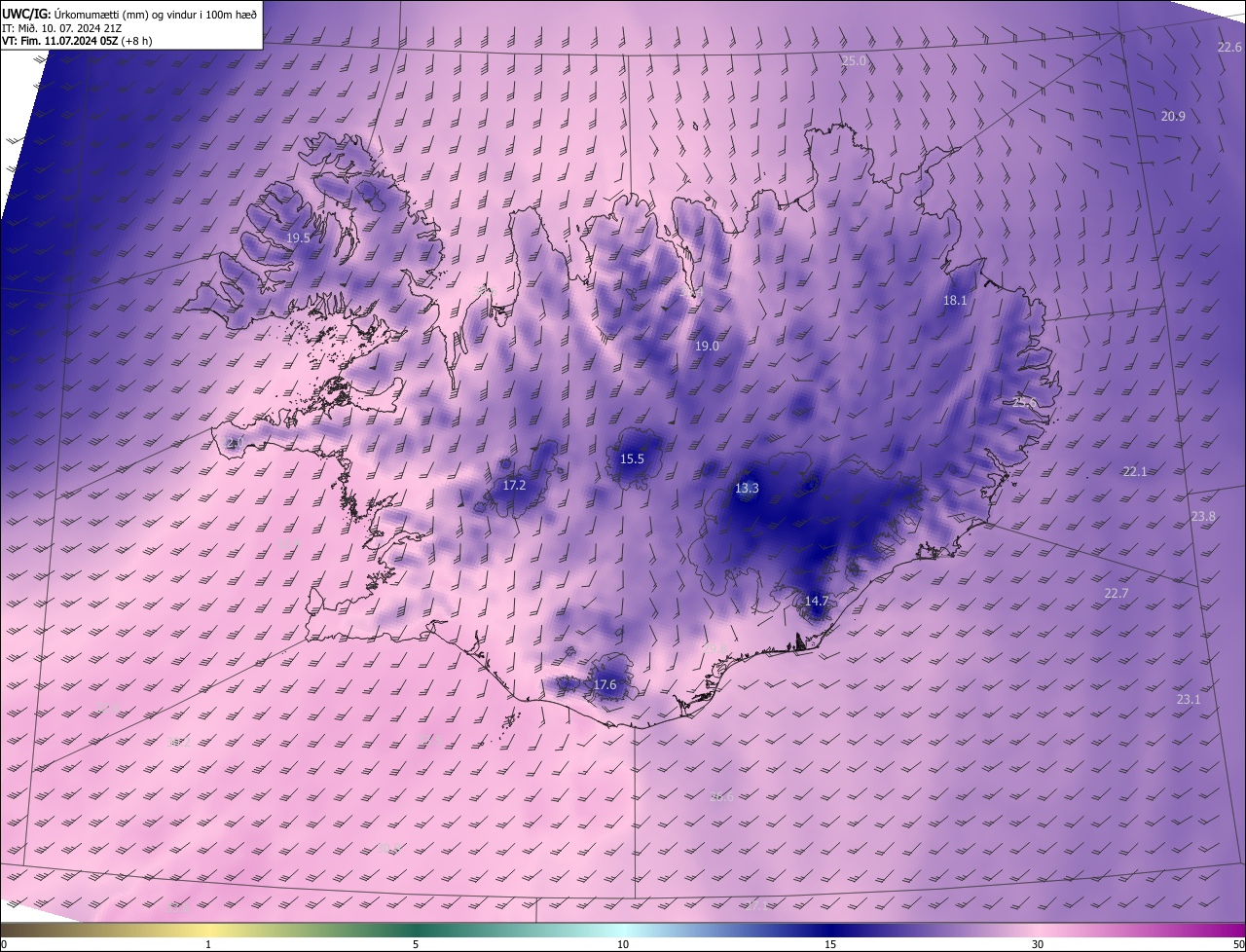1246x952 pixels.
Task: Click the 17.2 value label
Action: pos(514,486)
